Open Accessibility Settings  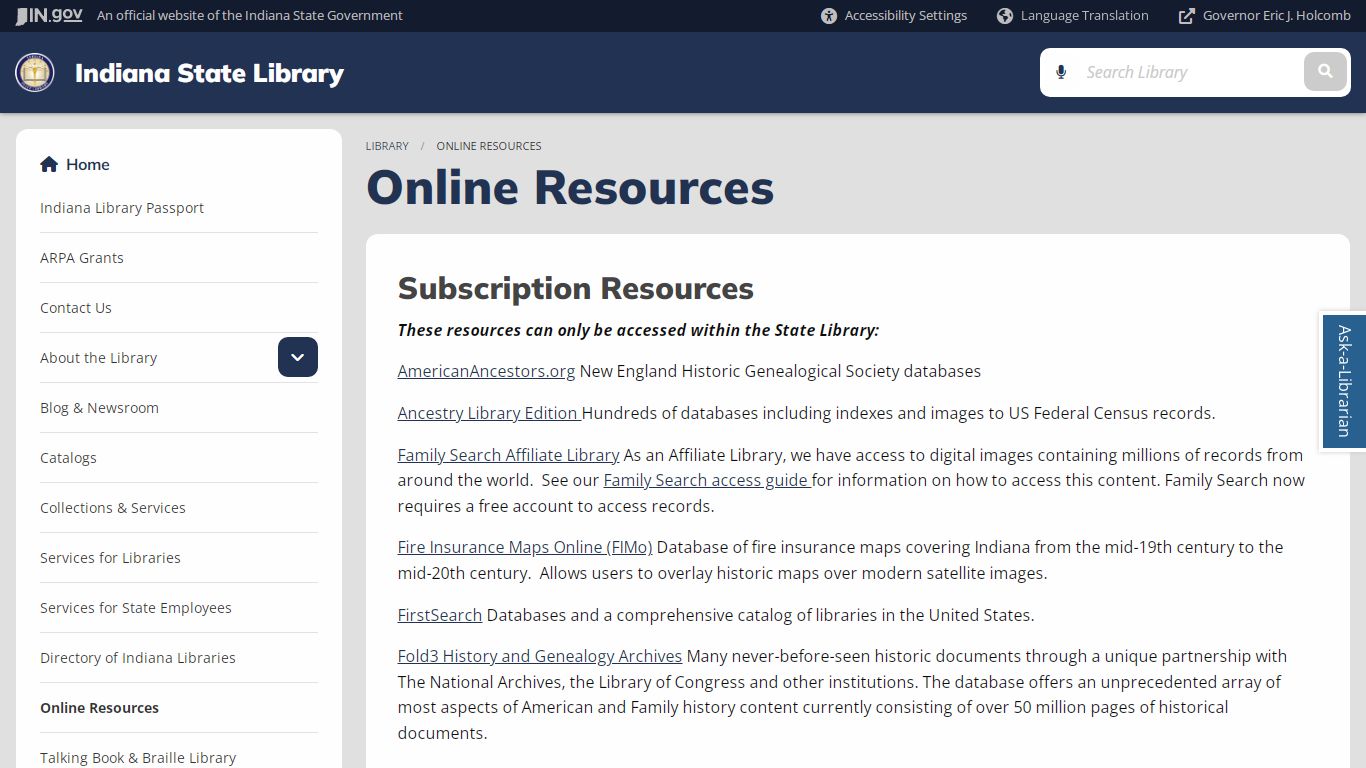894,16
